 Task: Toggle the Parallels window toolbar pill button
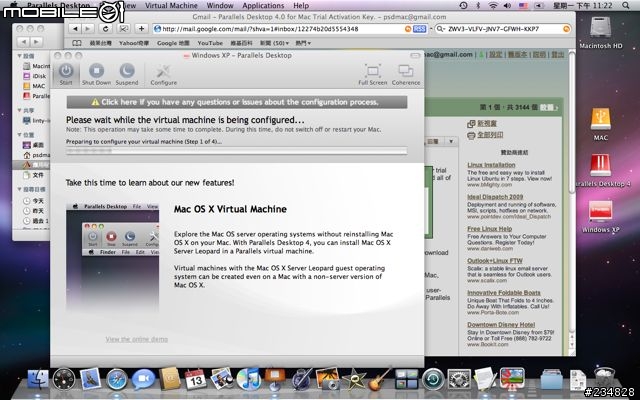coord(415,56)
